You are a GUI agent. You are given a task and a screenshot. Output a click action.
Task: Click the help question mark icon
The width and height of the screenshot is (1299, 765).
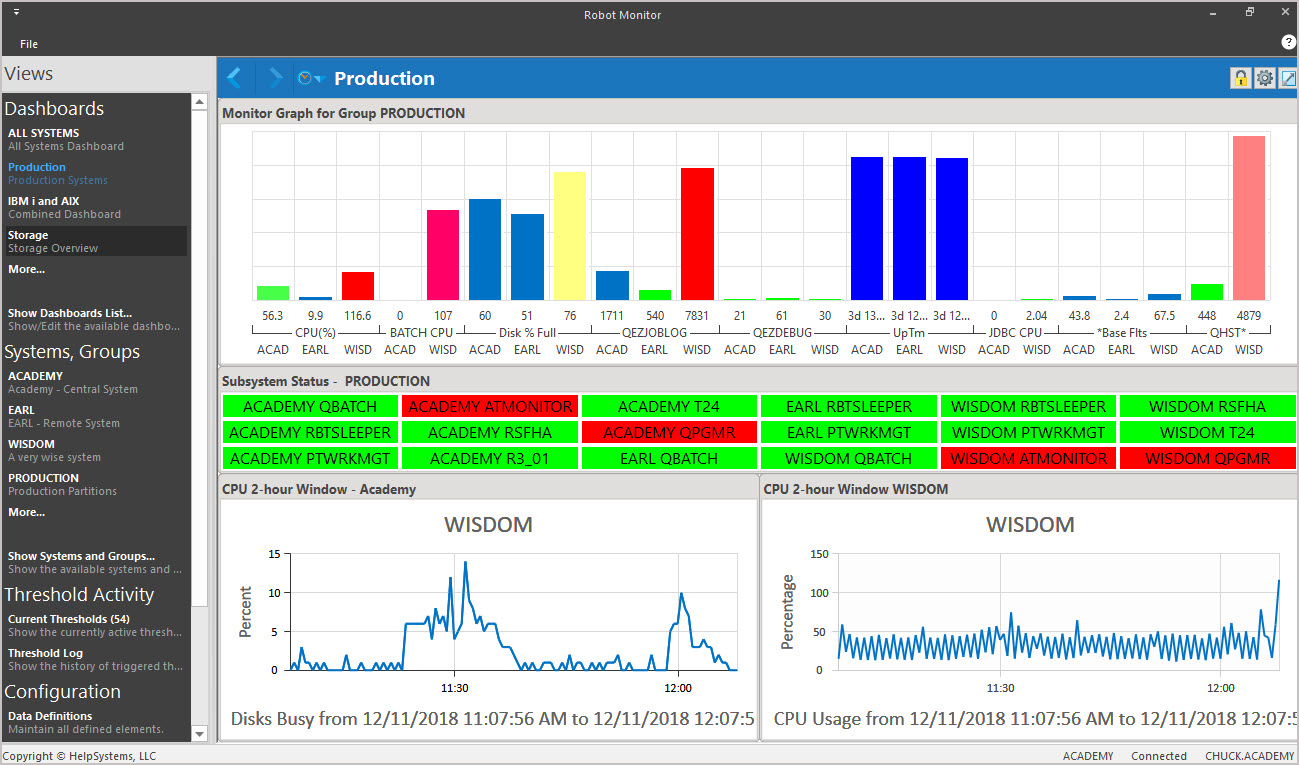[1288, 42]
